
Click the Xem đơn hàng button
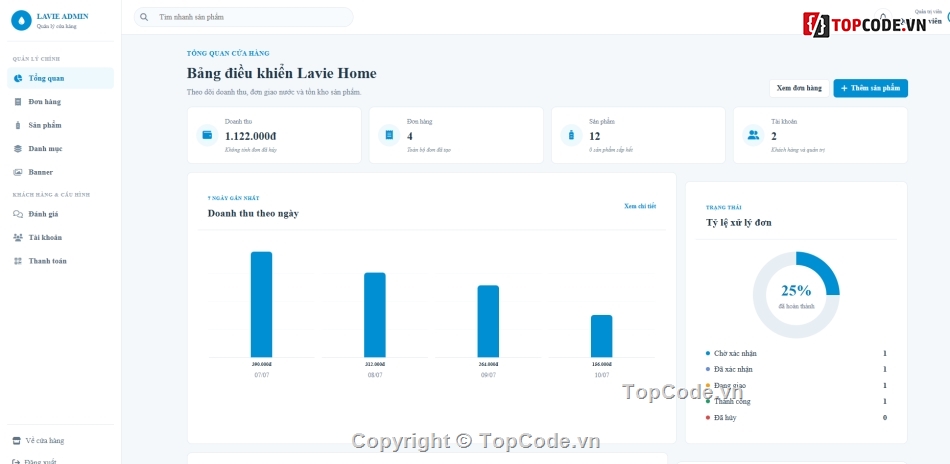(799, 88)
